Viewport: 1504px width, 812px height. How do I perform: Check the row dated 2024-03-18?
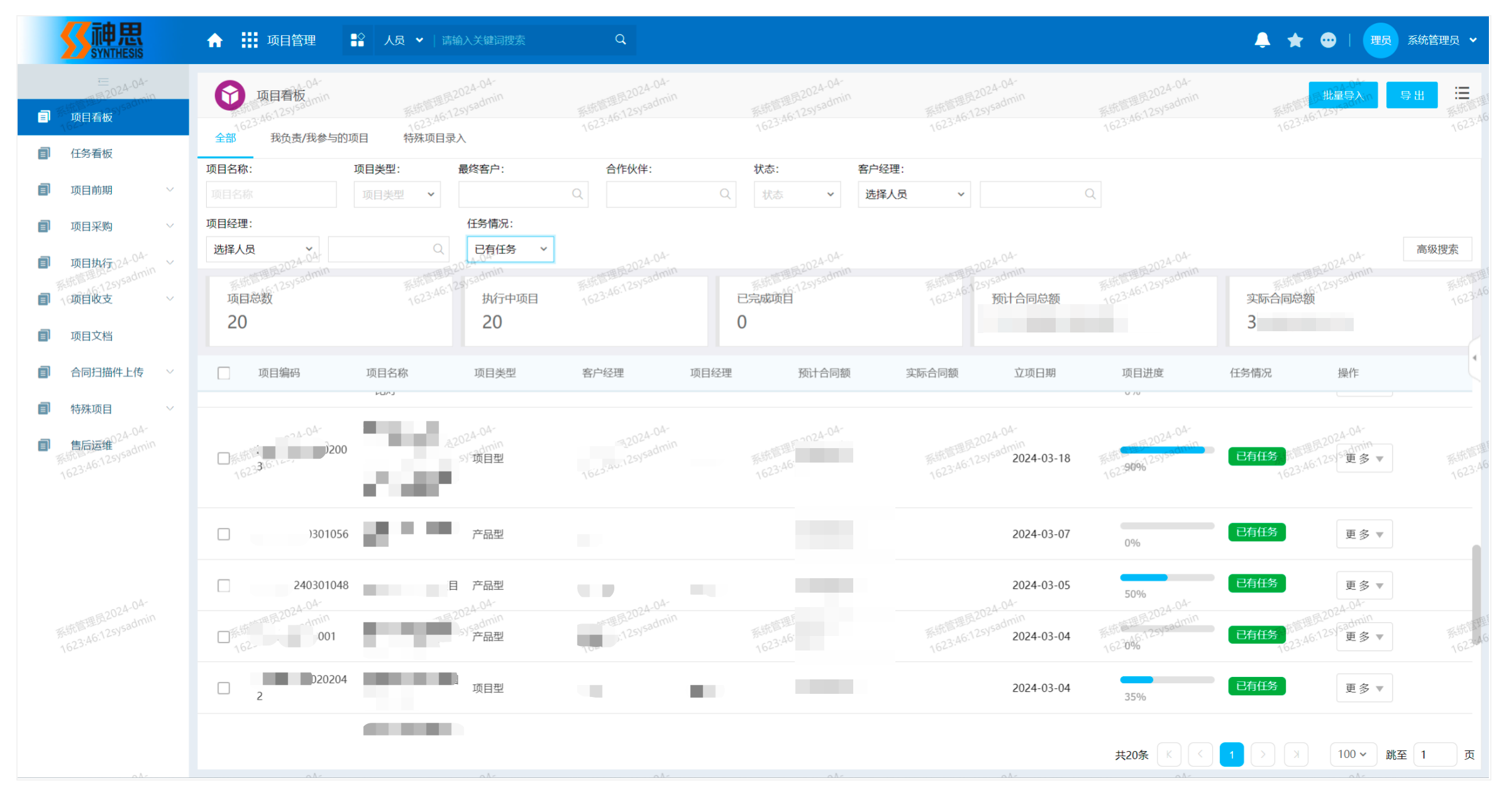pyautogui.click(x=224, y=458)
